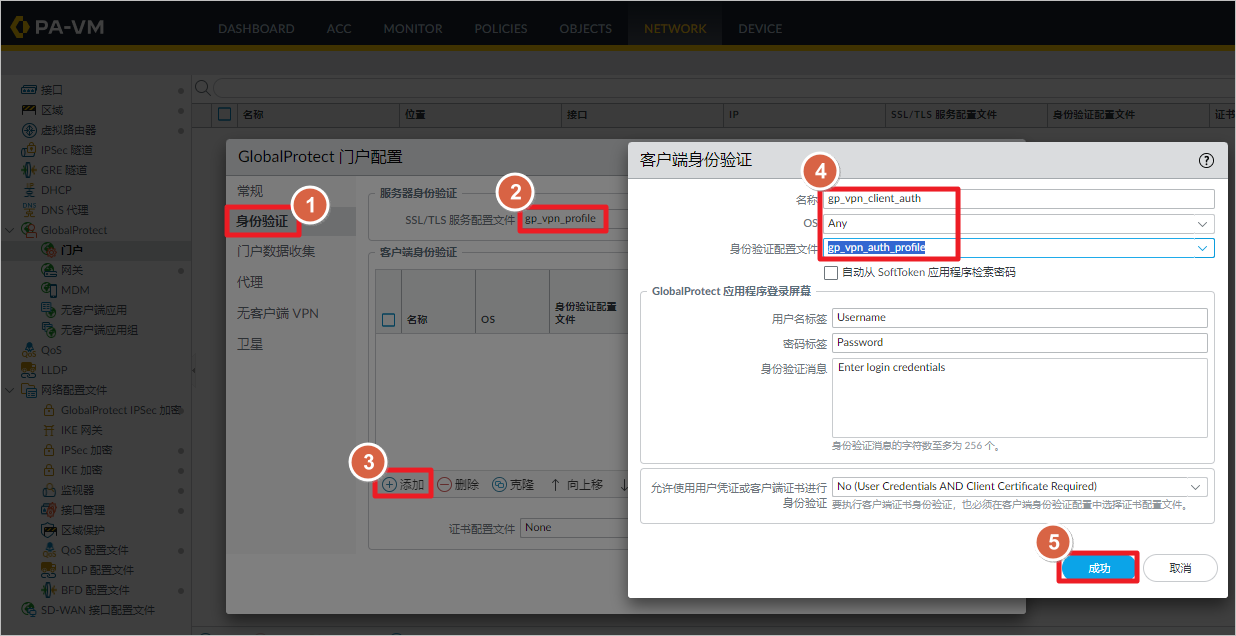Toggle select-all checkbox in portal list header
Viewport: 1236px width, 636px height.
coord(225,114)
